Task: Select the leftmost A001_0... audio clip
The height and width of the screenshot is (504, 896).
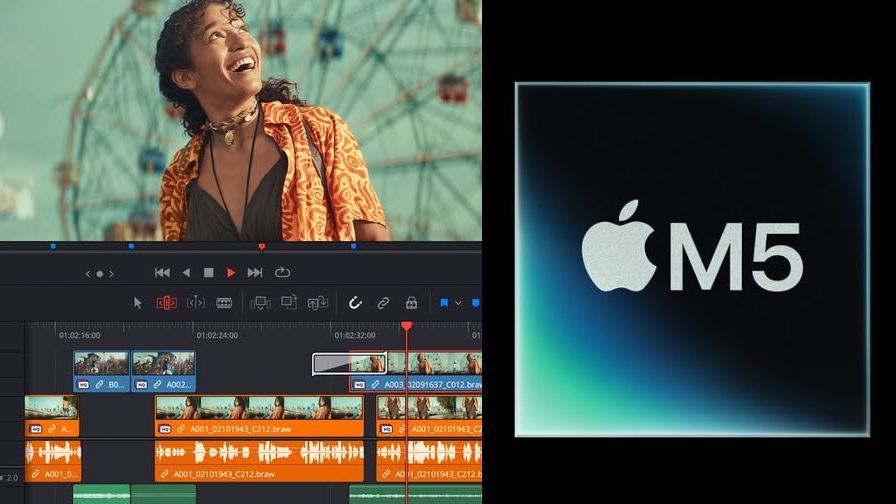Action: tap(53, 461)
